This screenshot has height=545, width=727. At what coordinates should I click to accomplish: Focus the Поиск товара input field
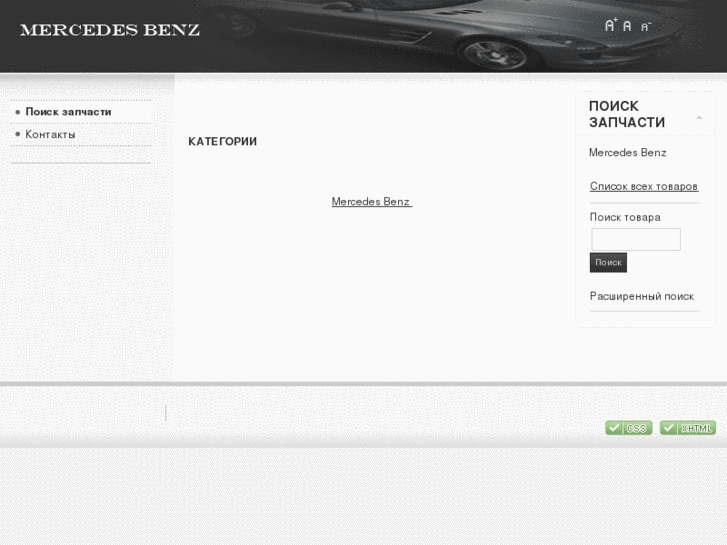(x=636, y=239)
